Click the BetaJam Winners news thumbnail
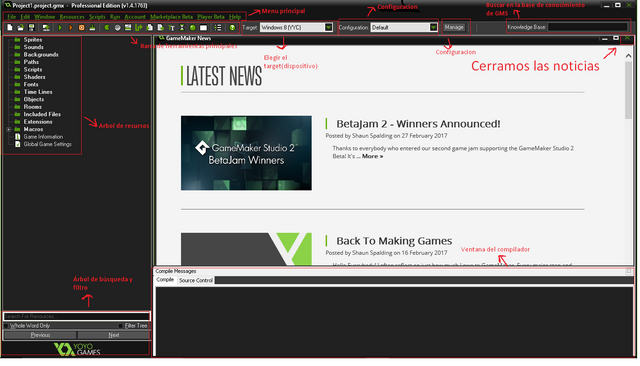Screen dimensions: 640x366 246,153
